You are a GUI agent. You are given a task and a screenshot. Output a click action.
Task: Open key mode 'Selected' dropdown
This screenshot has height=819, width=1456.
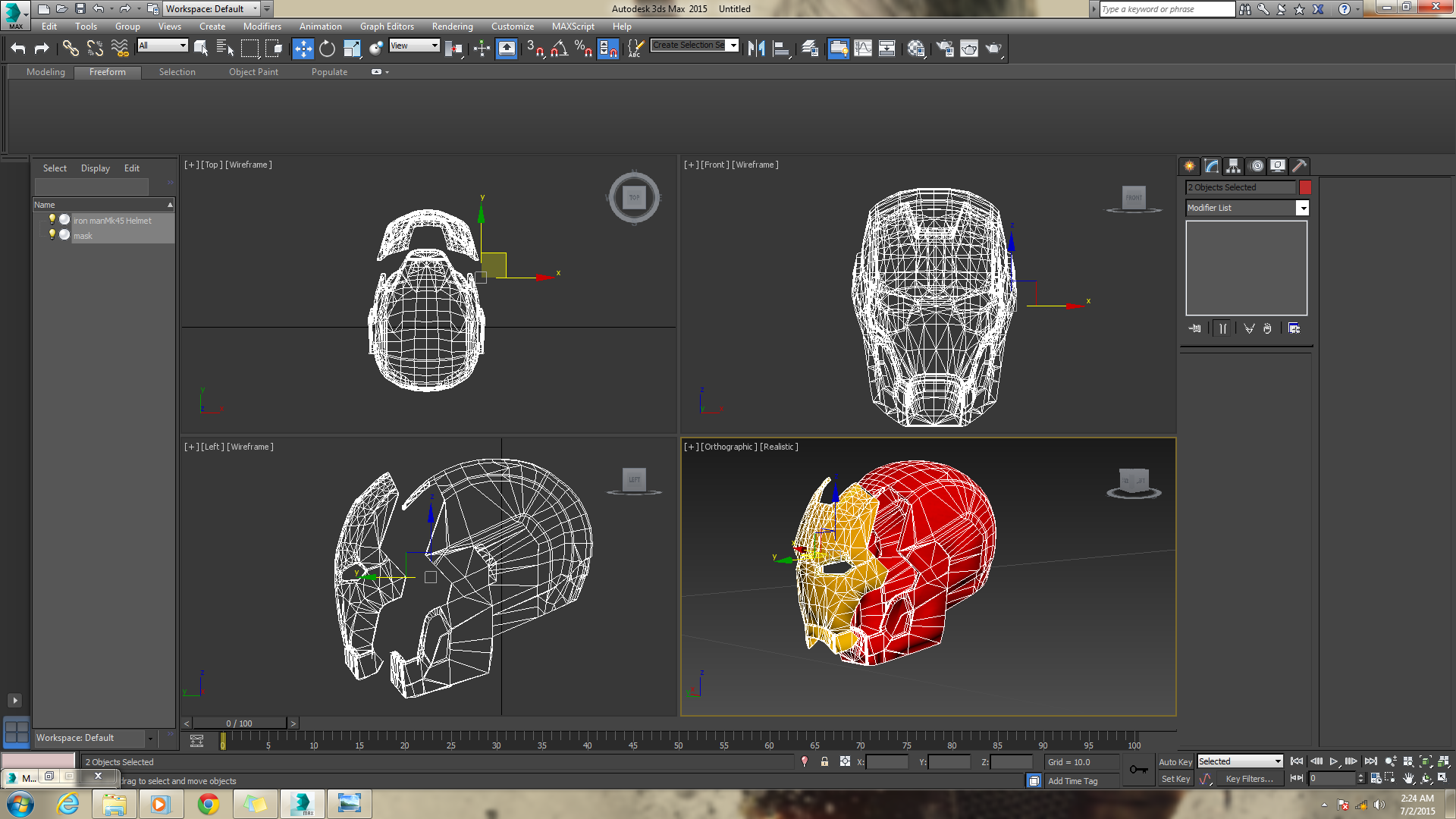pos(1240,761)
